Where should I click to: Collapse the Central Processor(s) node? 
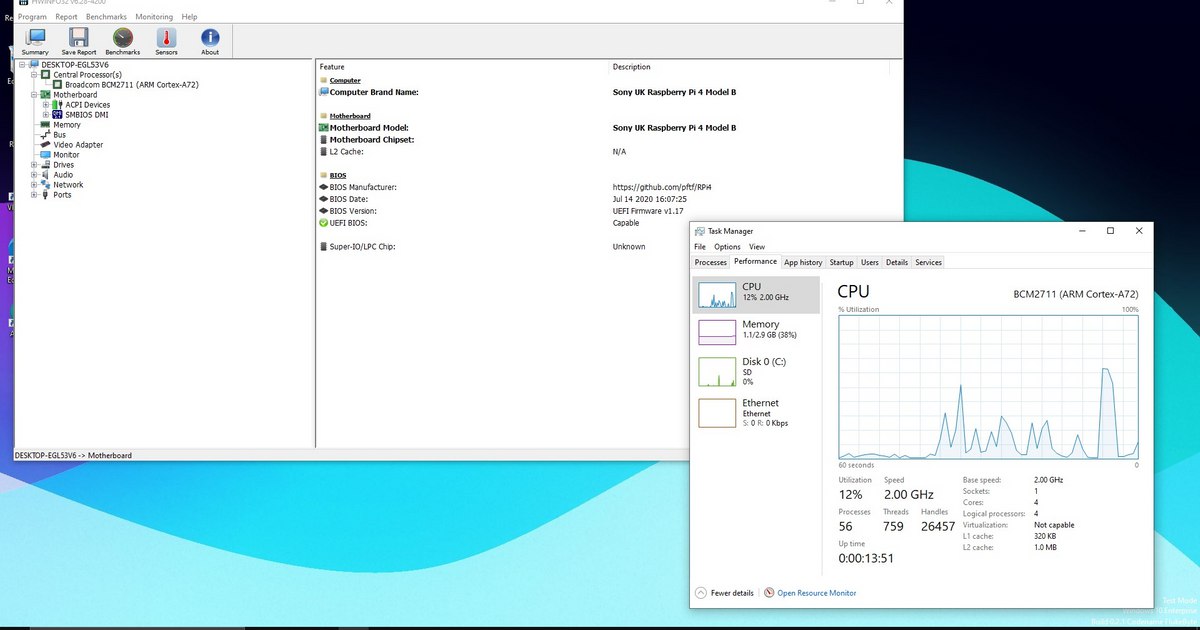pyautogui.click(x=34, y=75)
